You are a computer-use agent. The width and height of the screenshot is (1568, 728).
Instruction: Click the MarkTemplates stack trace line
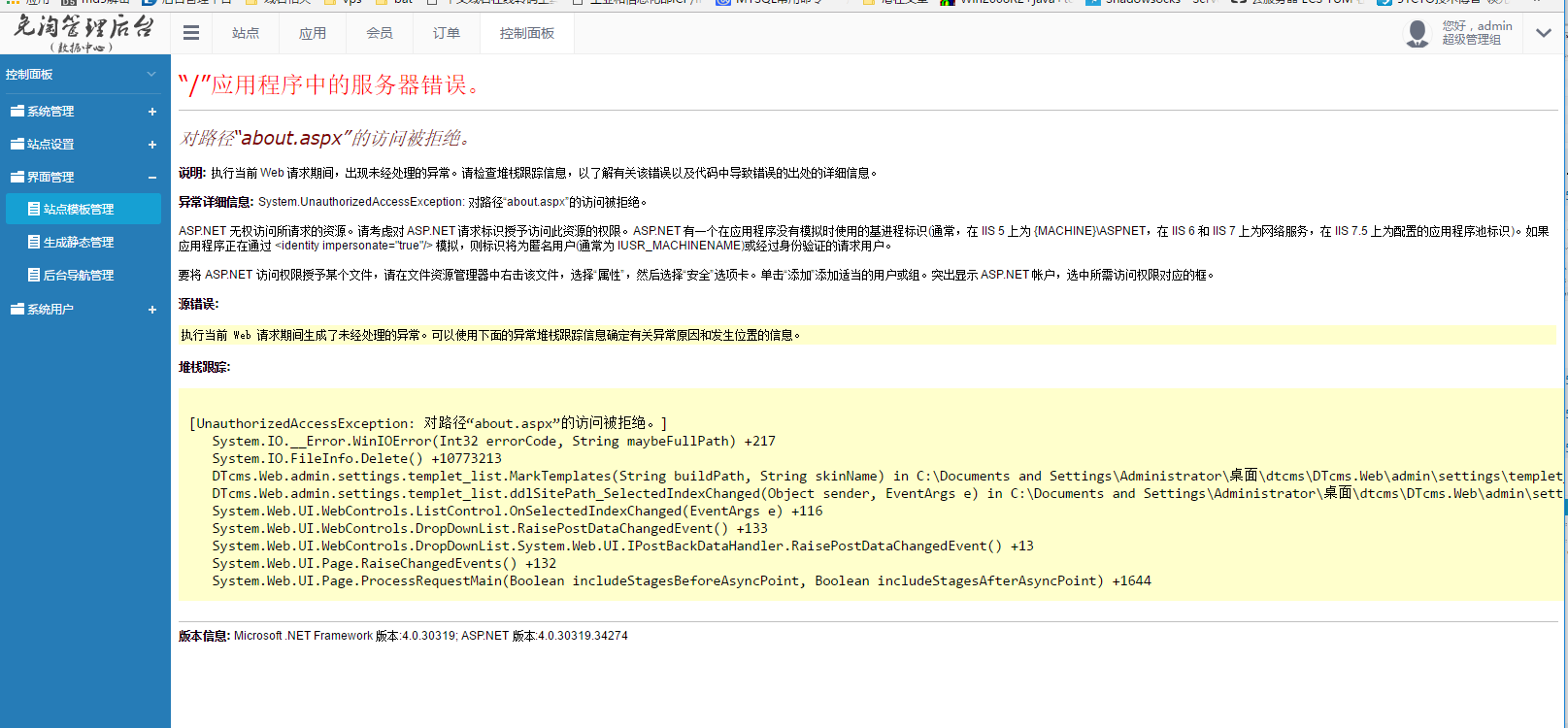coord(887,476)
